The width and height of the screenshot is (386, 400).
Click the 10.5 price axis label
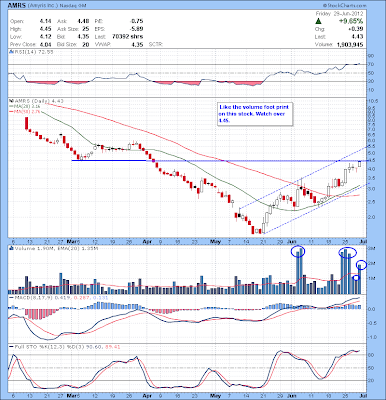click(x=372, y=101)
